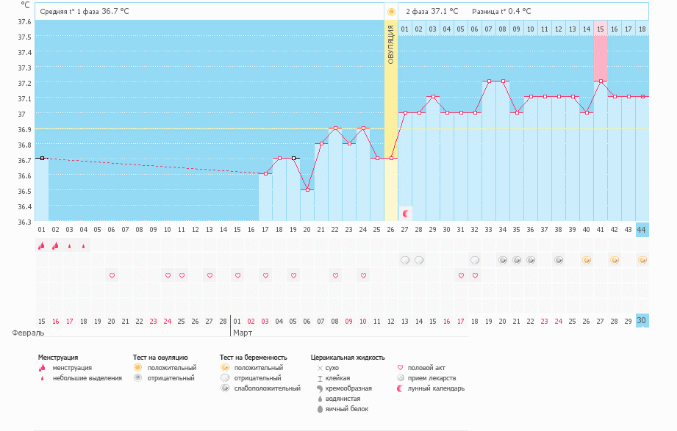Click the weakly positive test icon on day 34
The width and height of the screenshot is (677, 431).
tap(503, 260)
